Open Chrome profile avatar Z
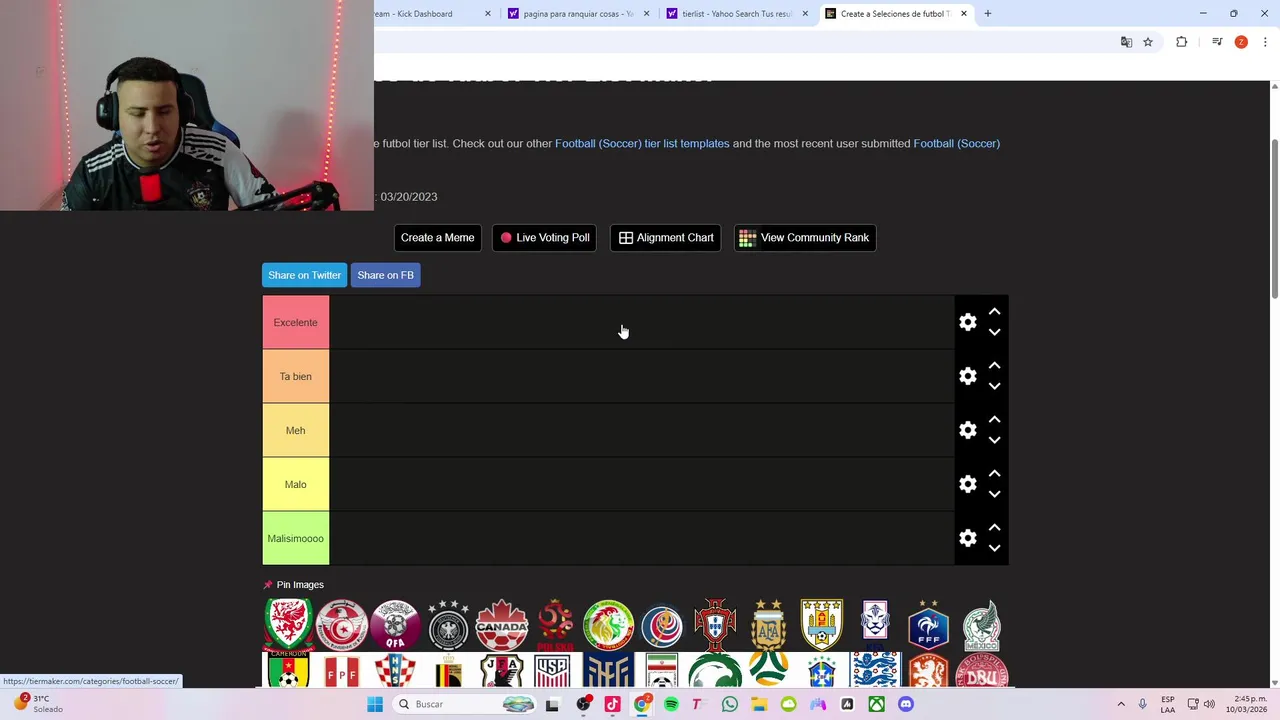This screenshot has width=1280, height=720. pos(1241,42)
